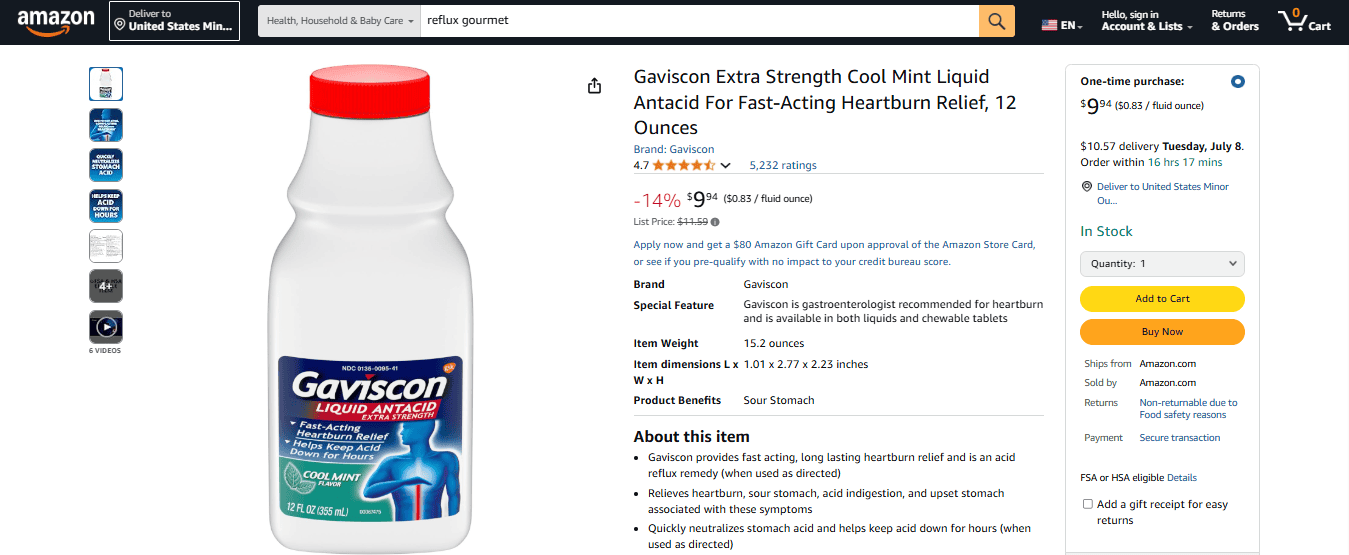The image size is (1349, 555).
Task: Open the Quantity dropdown
Action: click(1162, 264)
